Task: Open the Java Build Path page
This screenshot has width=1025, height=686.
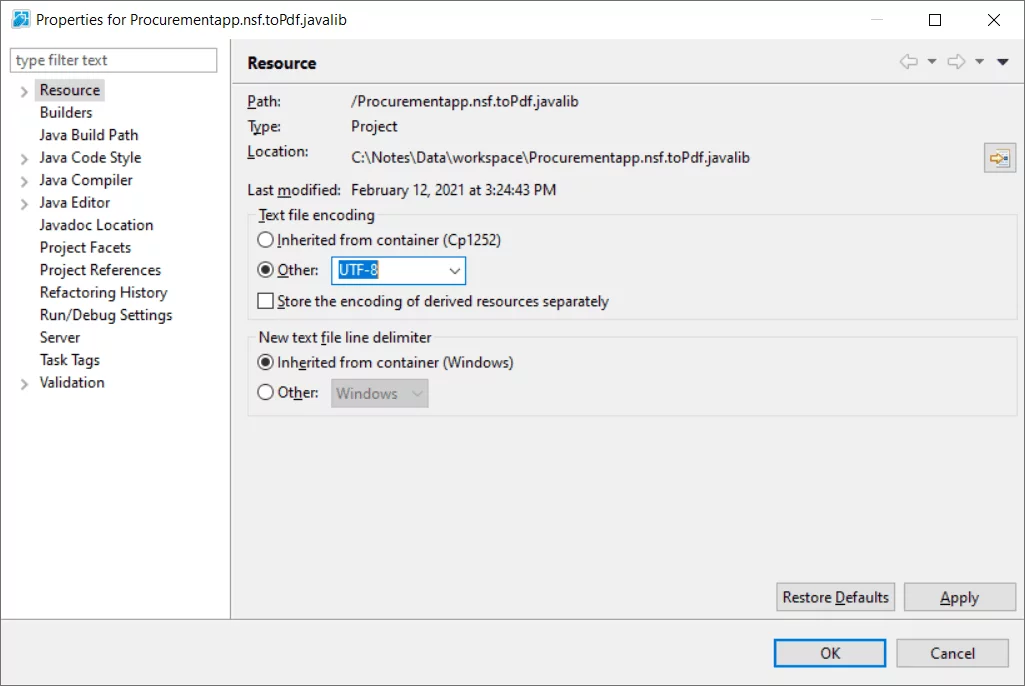Action: pyautogui.click(x=89, y=135)
